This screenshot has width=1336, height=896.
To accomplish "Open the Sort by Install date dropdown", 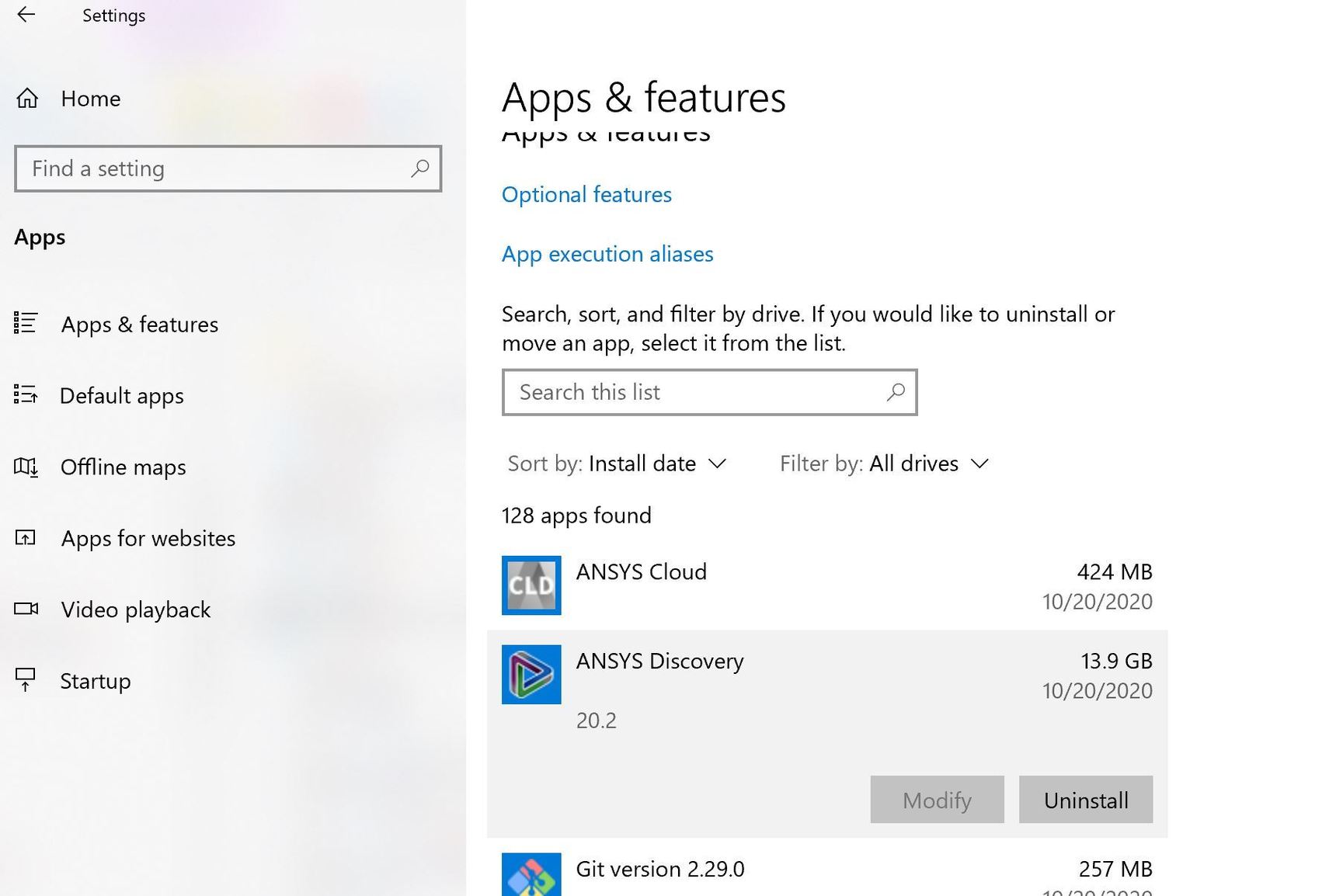I will (x=618, y=464).
